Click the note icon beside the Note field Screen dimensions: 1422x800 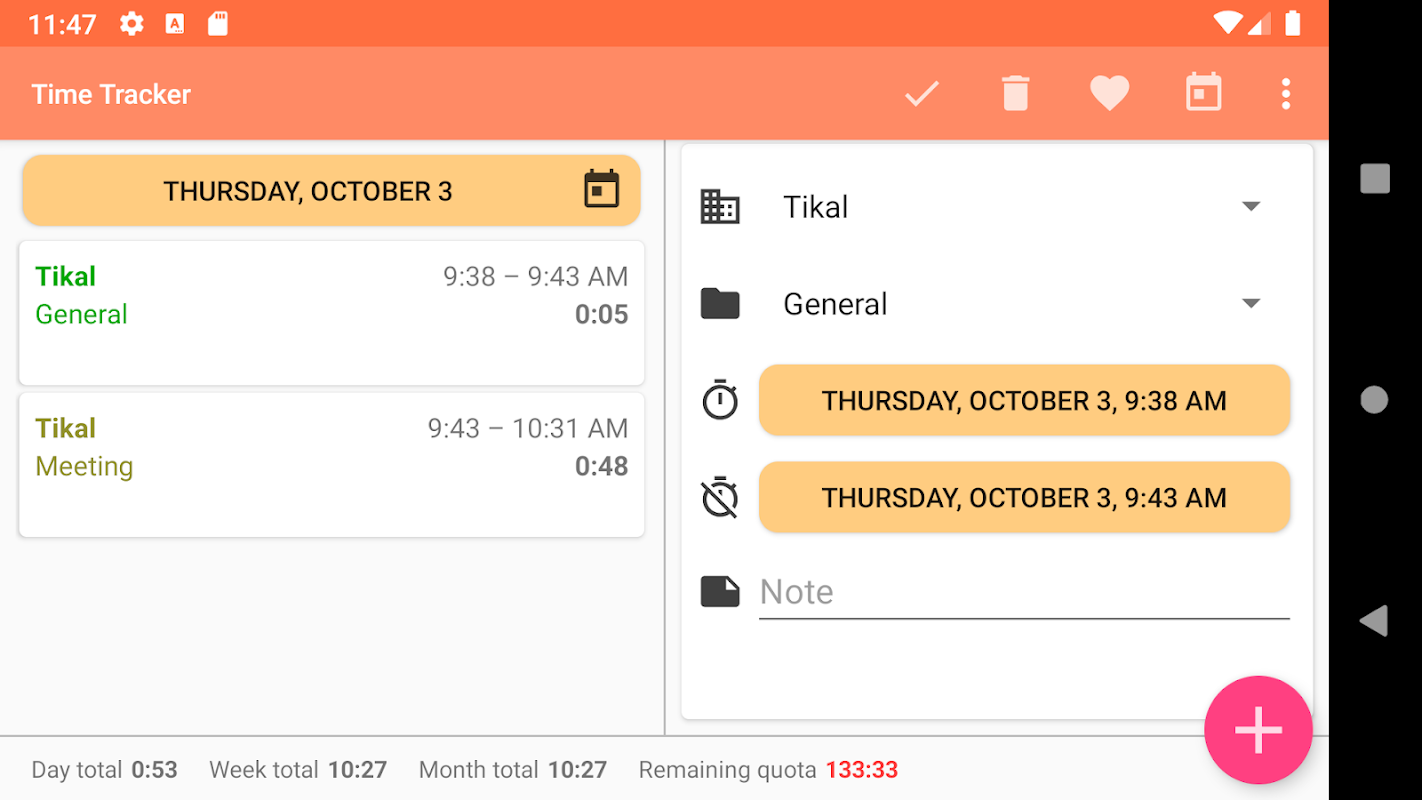pos(720,592)
